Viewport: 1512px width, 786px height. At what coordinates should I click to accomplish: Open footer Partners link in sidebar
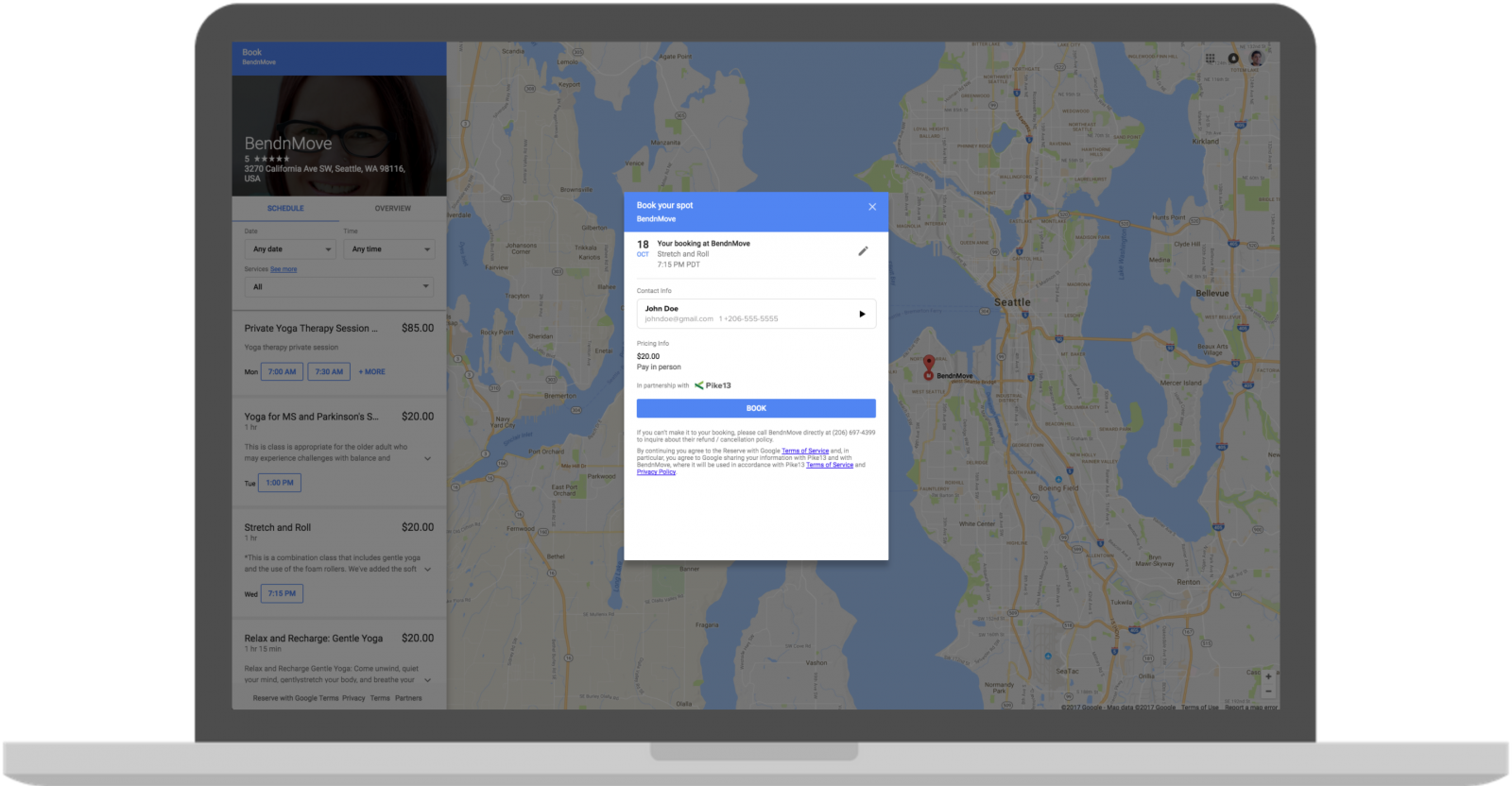coord(408,698)
